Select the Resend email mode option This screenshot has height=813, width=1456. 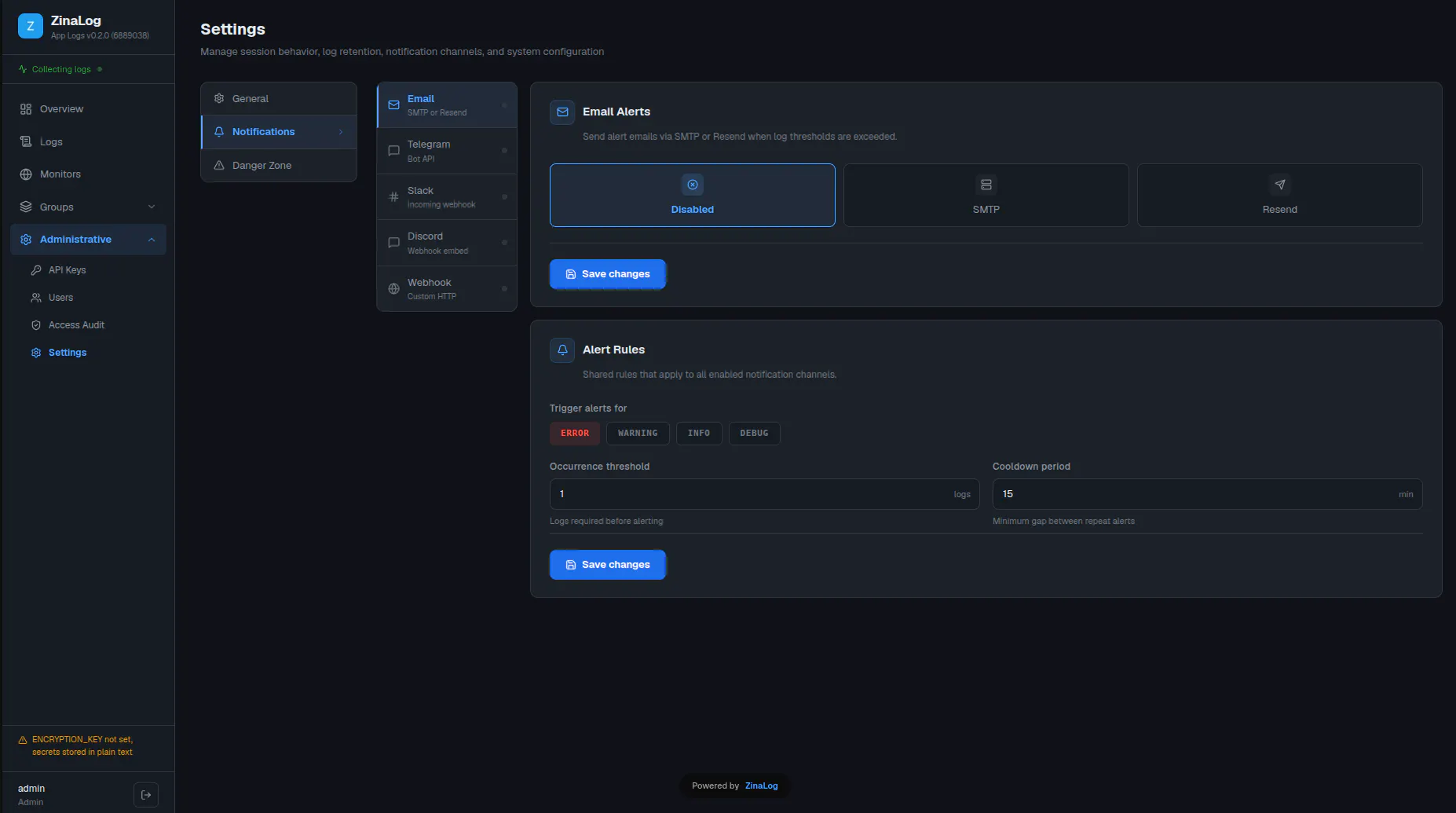1280,195
